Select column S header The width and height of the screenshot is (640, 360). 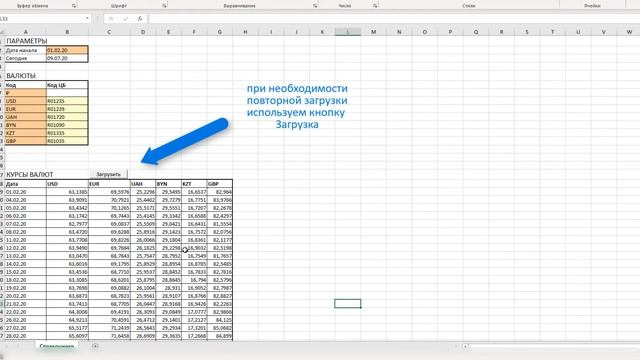pos(527,32)
